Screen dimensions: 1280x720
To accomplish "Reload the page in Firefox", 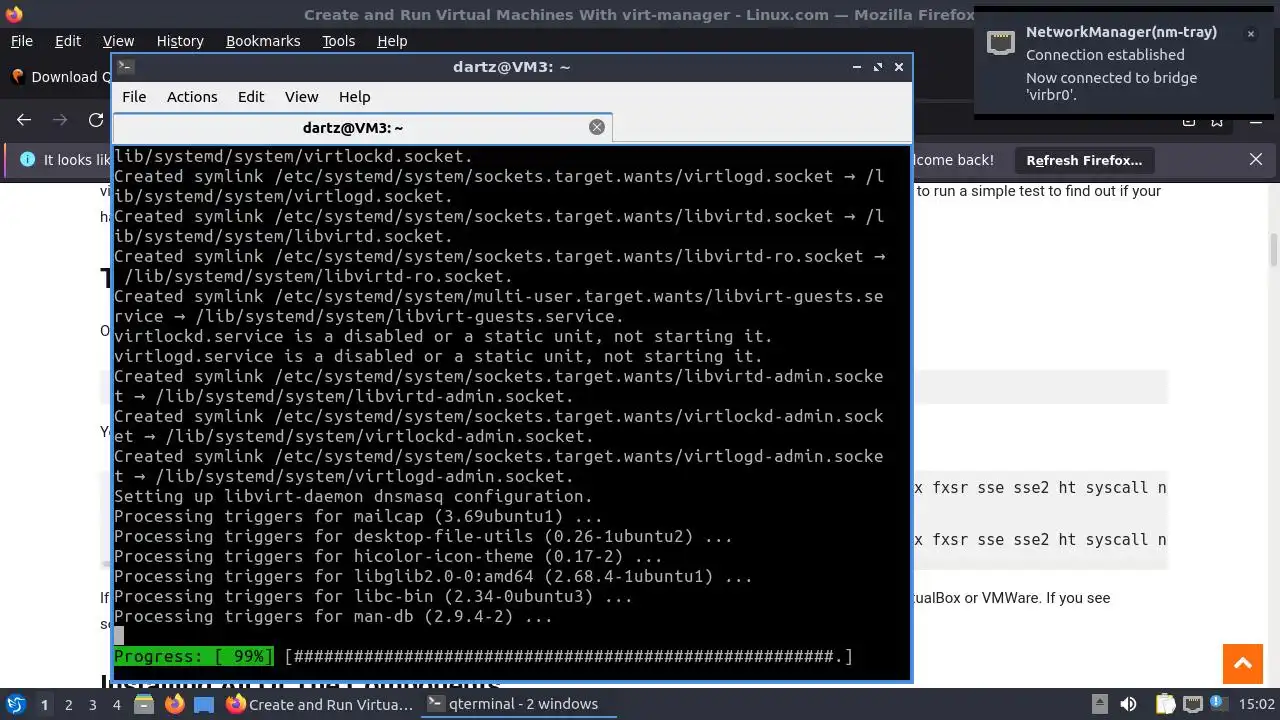I will (x=96, y=120).
